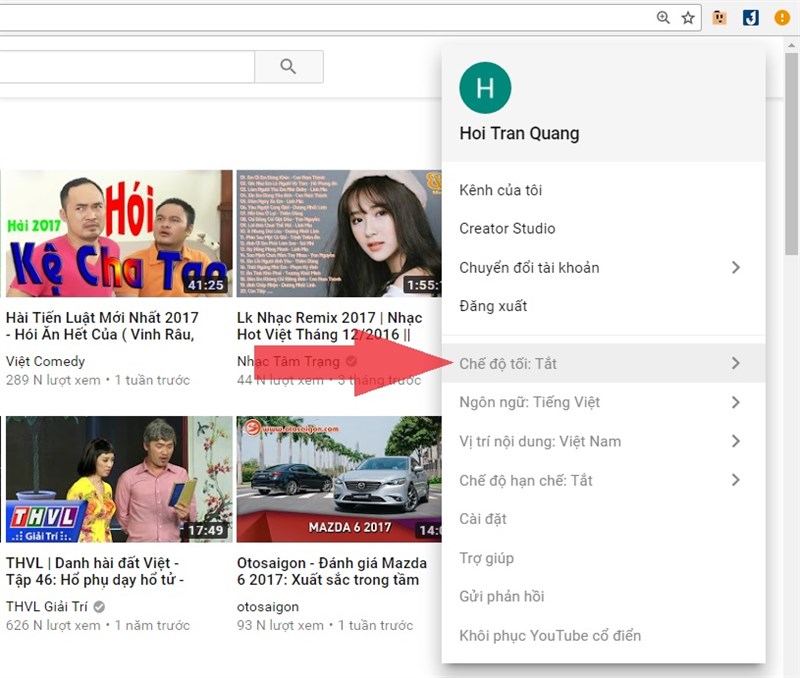Click the extension icon left of blue J

(719, 17)
